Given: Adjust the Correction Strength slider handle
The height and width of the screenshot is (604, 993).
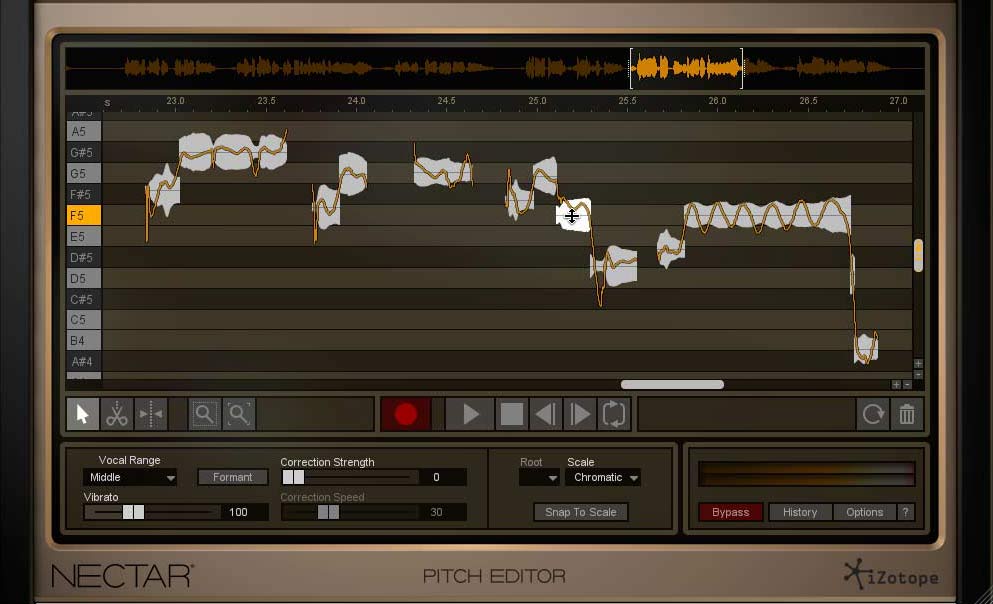Looking at the screenshot, I should pos(293,477).
